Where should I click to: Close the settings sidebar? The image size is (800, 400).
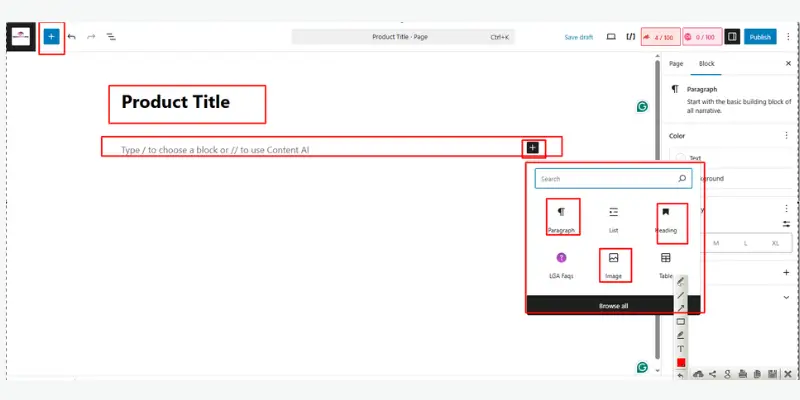[788, 64]
